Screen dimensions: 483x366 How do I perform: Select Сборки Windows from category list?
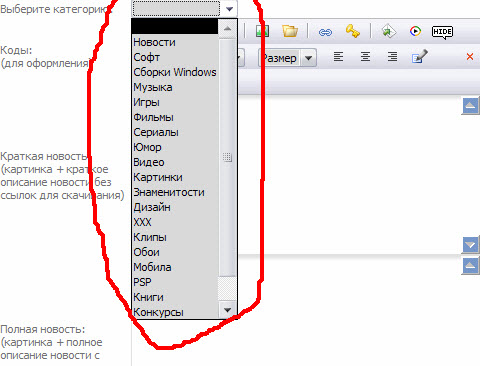coord(175,72)
